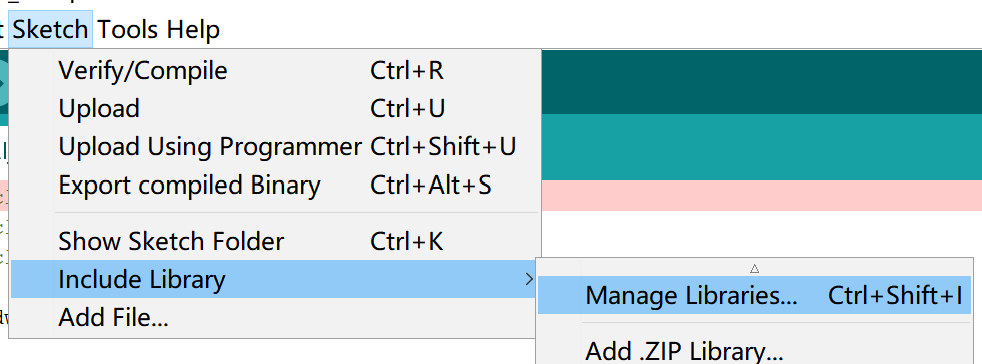Open Manage Libraries...
Image resolution: width=982 pixels, height=364 pixels.
click(755, 295)
